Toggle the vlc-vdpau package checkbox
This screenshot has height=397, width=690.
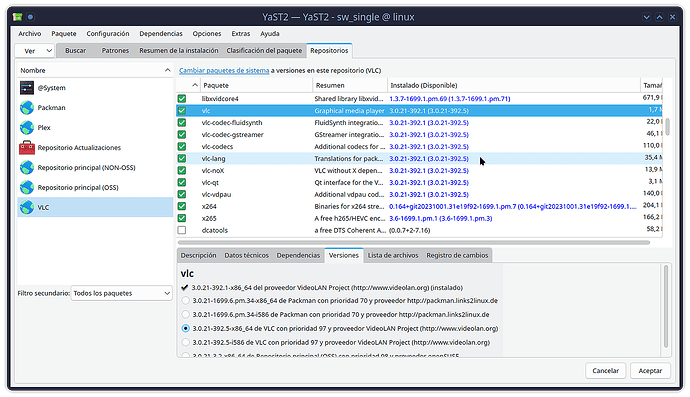coord(182,194)
